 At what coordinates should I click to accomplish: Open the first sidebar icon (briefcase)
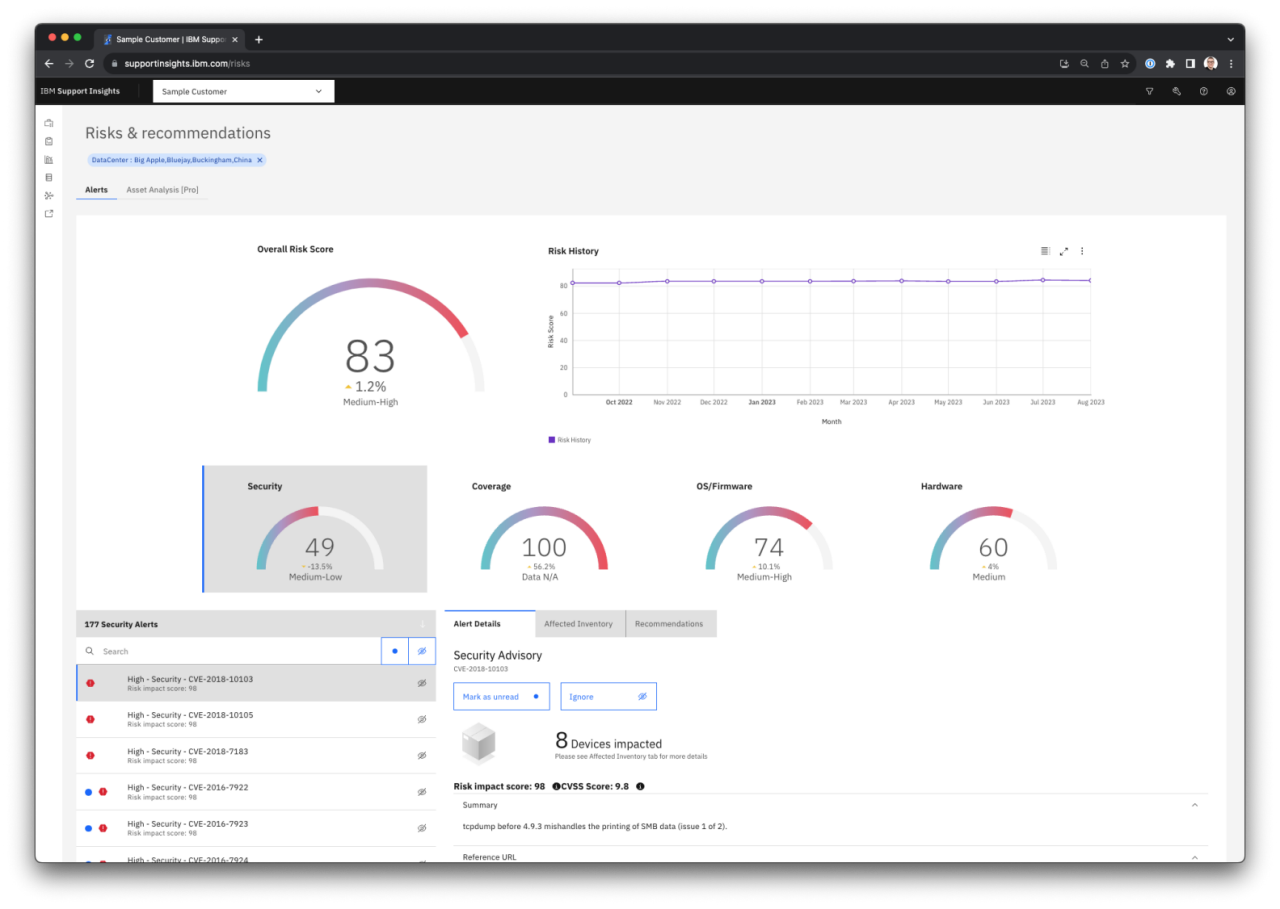pos(49,123)
